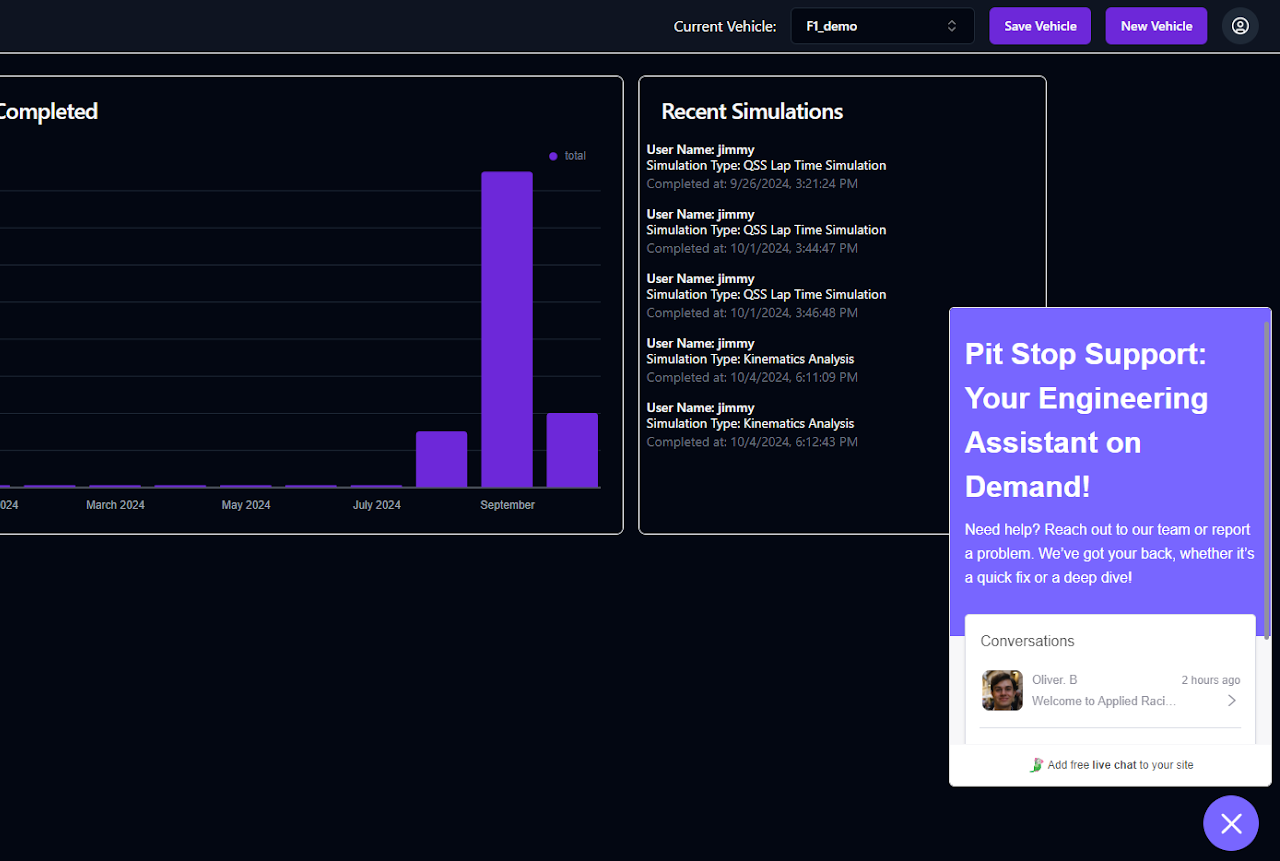The width and height of the screenshot is (1280, 861).
Task: Click the Conversations heading in chat
Action: click(1027, 641)
